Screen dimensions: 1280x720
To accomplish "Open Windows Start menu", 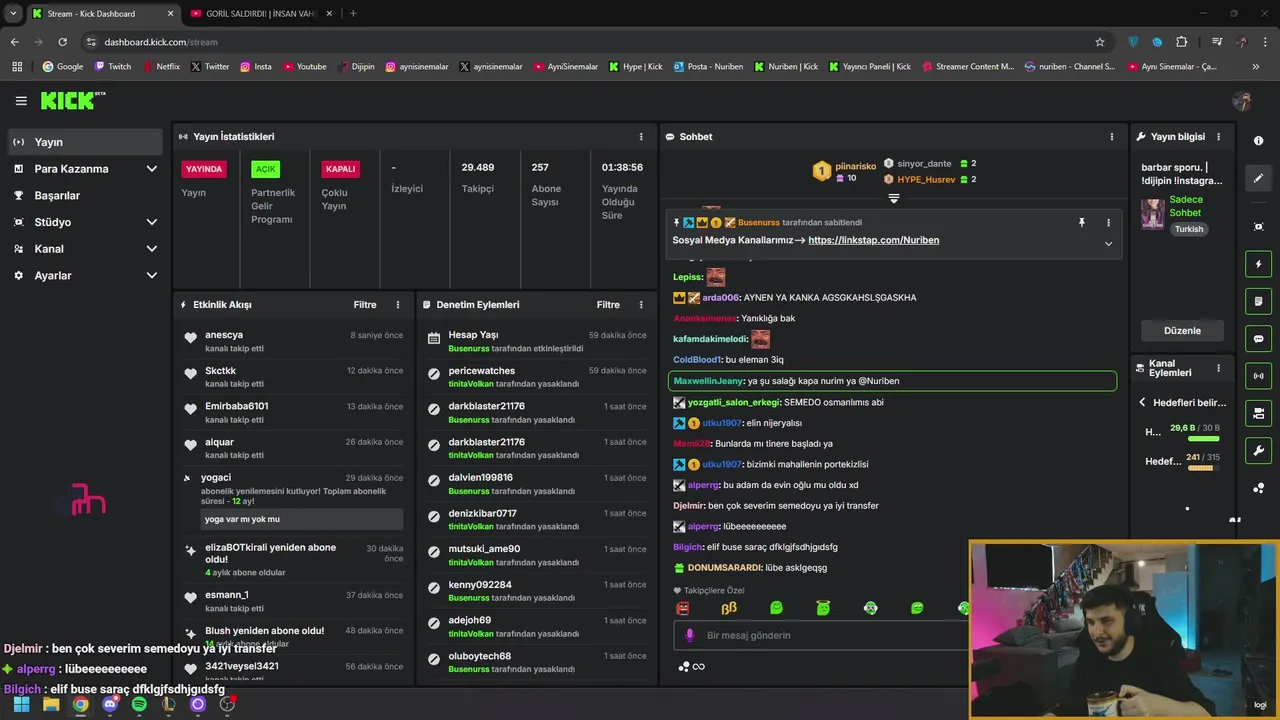I will (x=21, y=704).
